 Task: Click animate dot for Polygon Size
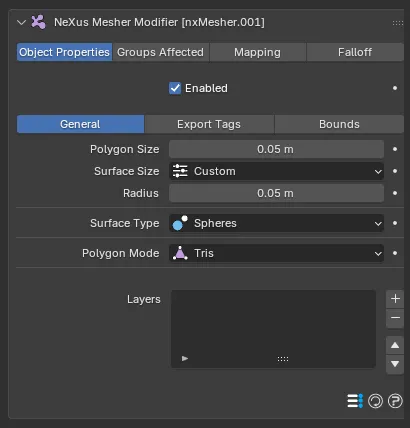395,149
